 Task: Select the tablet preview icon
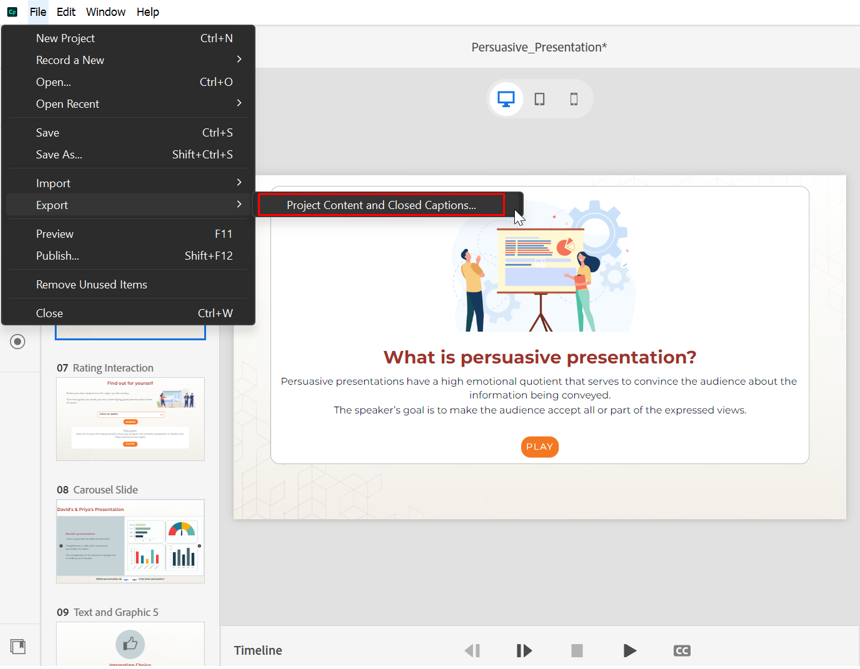[540, 98]
